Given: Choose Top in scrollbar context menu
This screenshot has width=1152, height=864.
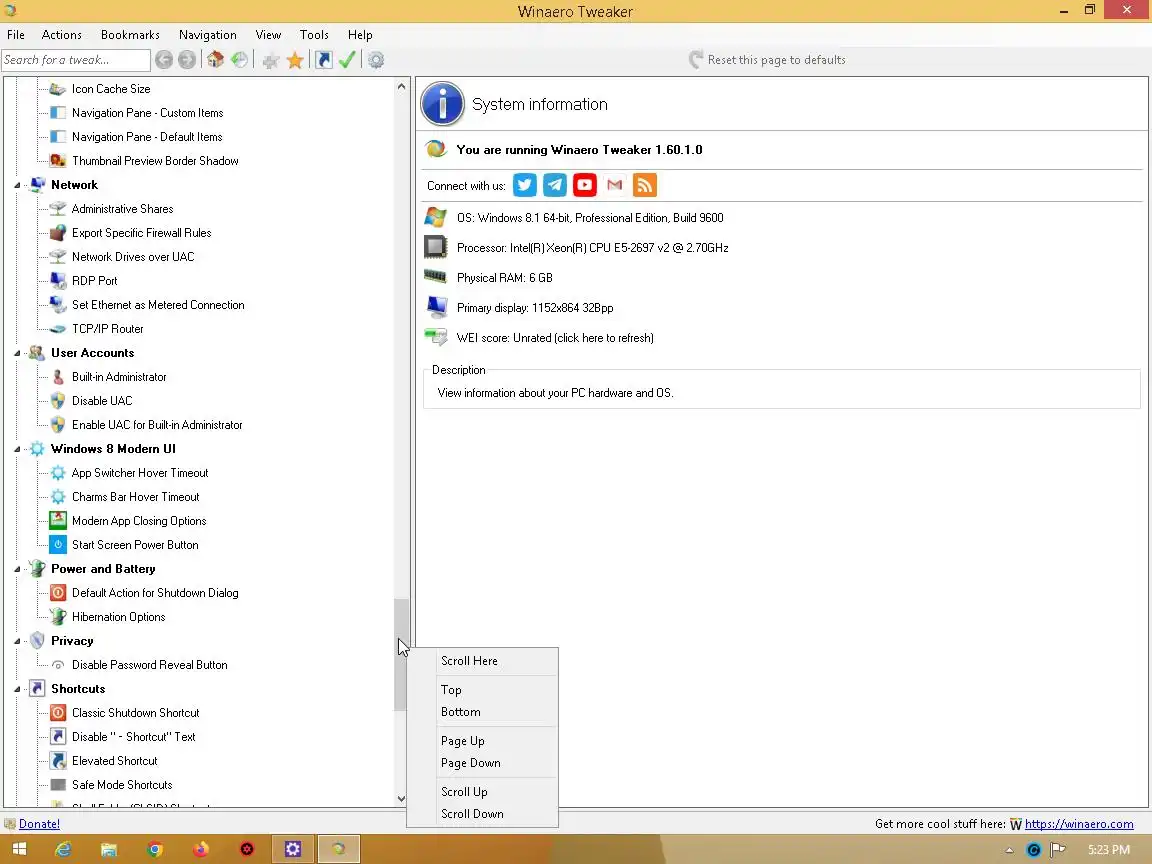Looking at the screenshot, I should 483,690.
